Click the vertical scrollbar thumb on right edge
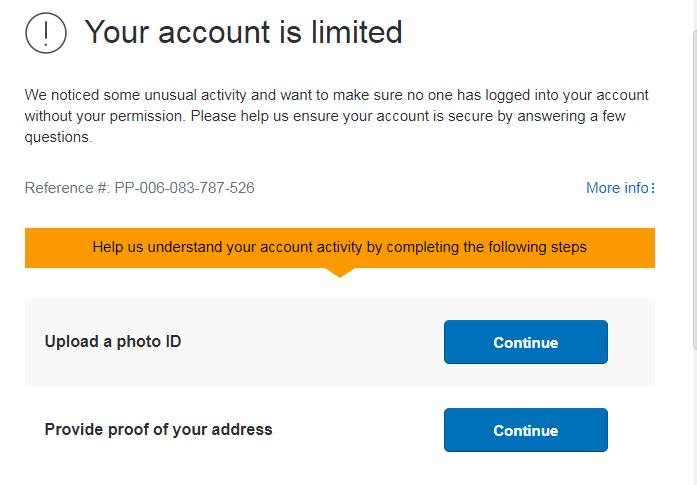This screenshot has width=697, height=485. pos(692,190)
